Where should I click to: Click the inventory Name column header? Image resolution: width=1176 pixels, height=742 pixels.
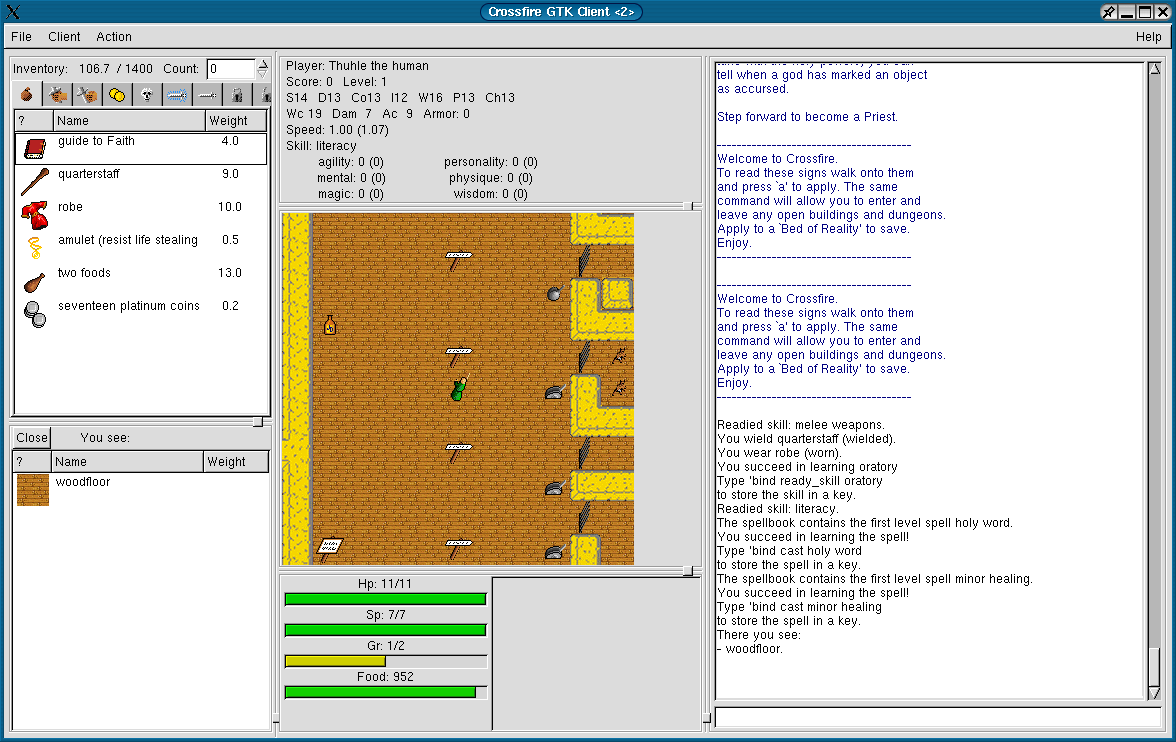pyautogui.click(x=129, y=121)
